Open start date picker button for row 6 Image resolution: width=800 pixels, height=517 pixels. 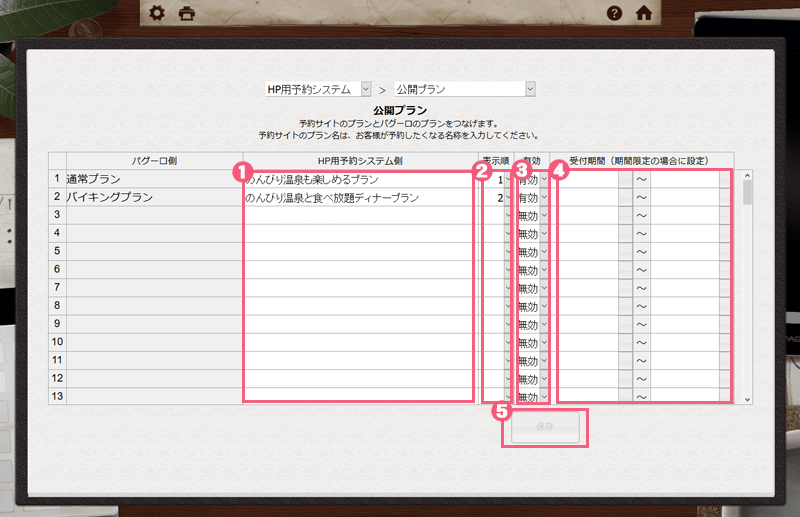click(x=625, y=270)
